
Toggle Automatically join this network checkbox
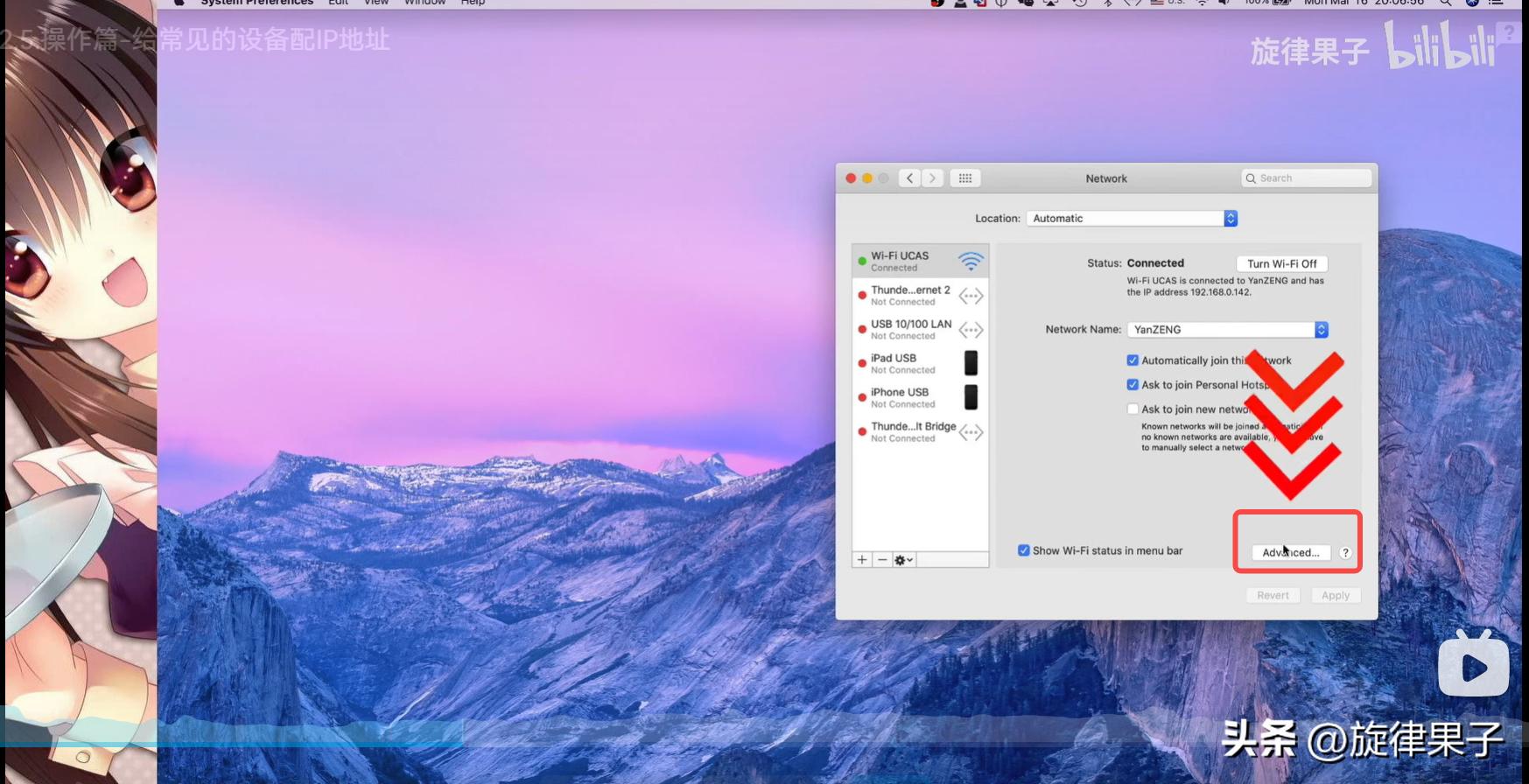tap(1133, 360)
